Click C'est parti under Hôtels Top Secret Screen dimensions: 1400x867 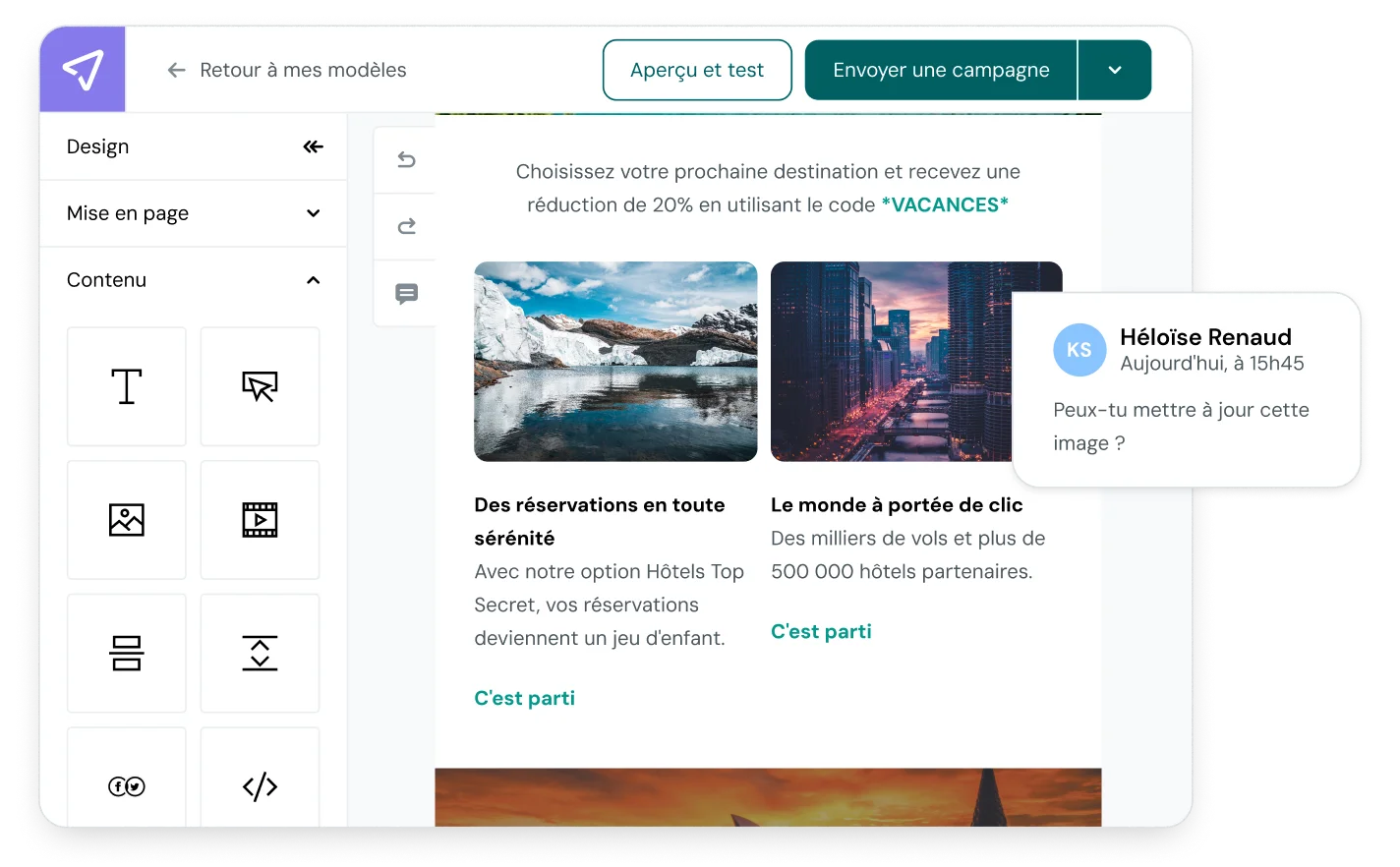pos(524,698)
